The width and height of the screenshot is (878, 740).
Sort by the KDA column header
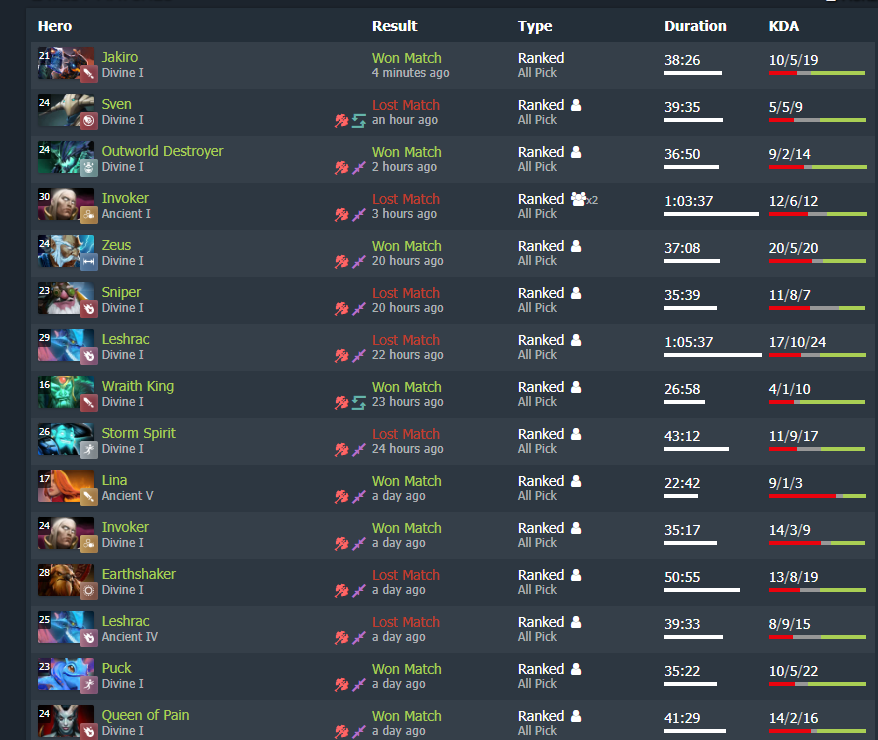[x=783, y=26]
